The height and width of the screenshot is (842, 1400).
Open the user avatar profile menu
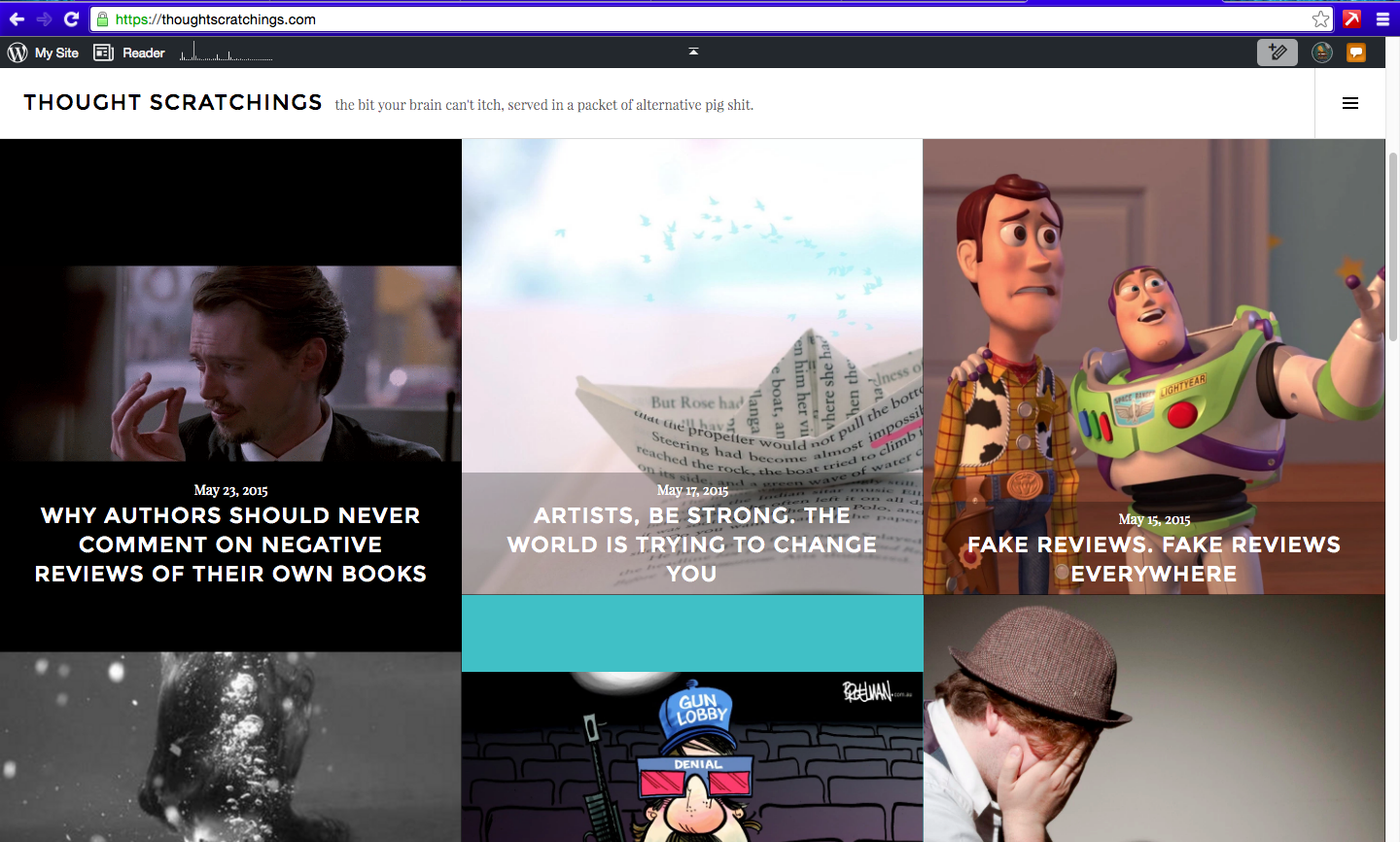1322,53
